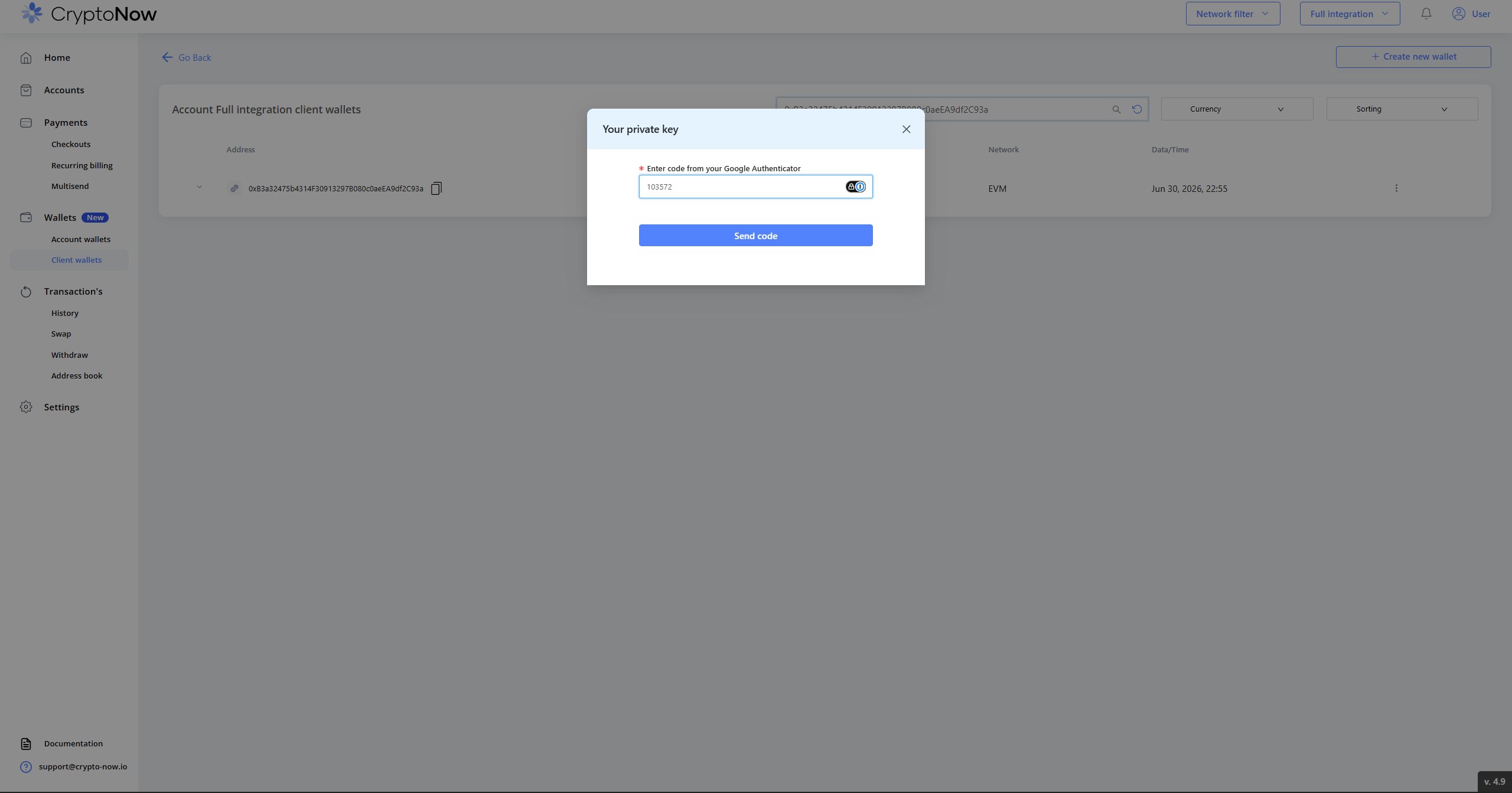Click the EVM network cell
The image size is (1512, 793).
998,188
